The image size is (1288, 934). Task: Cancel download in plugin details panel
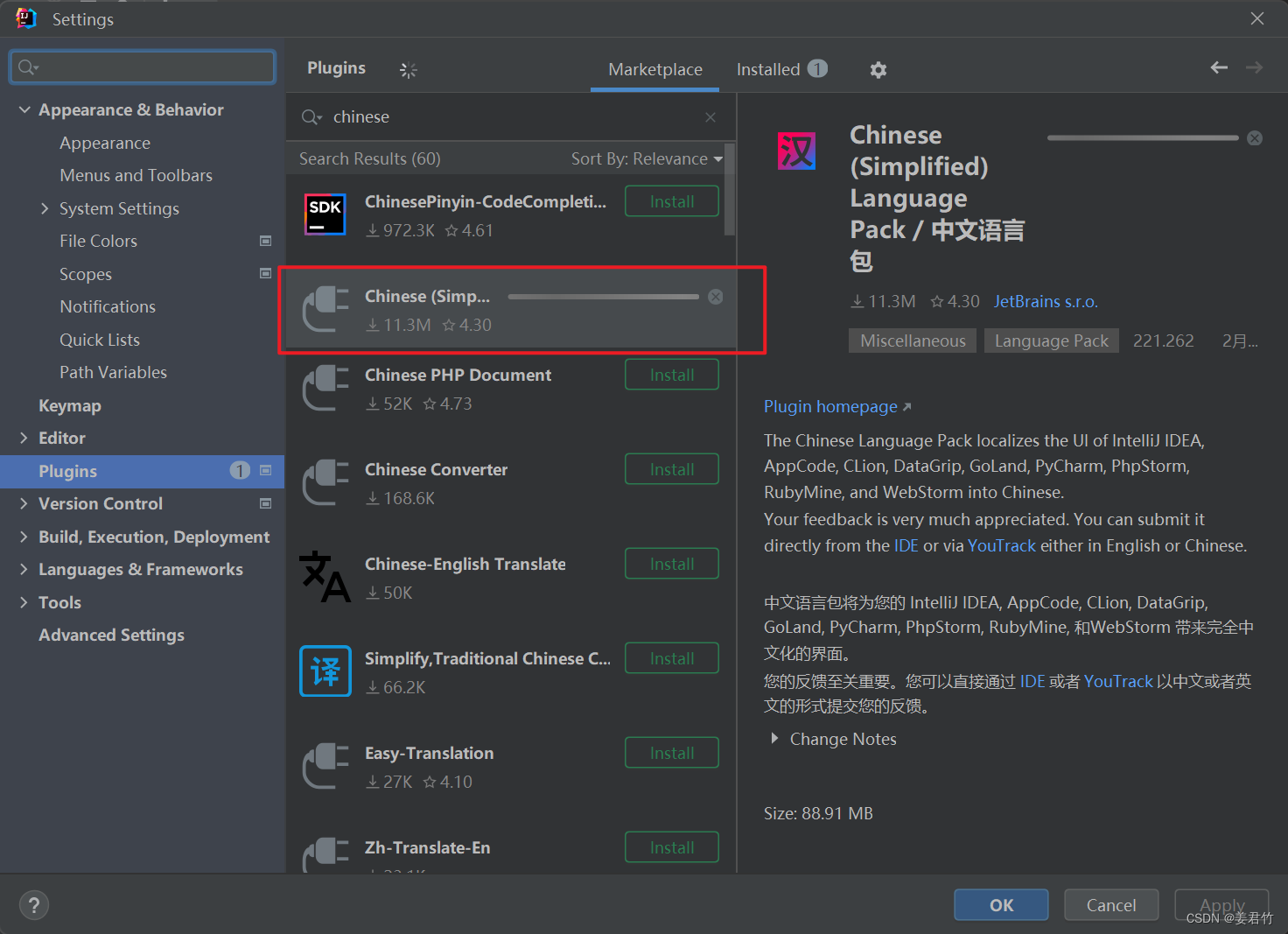point(1255,138)
